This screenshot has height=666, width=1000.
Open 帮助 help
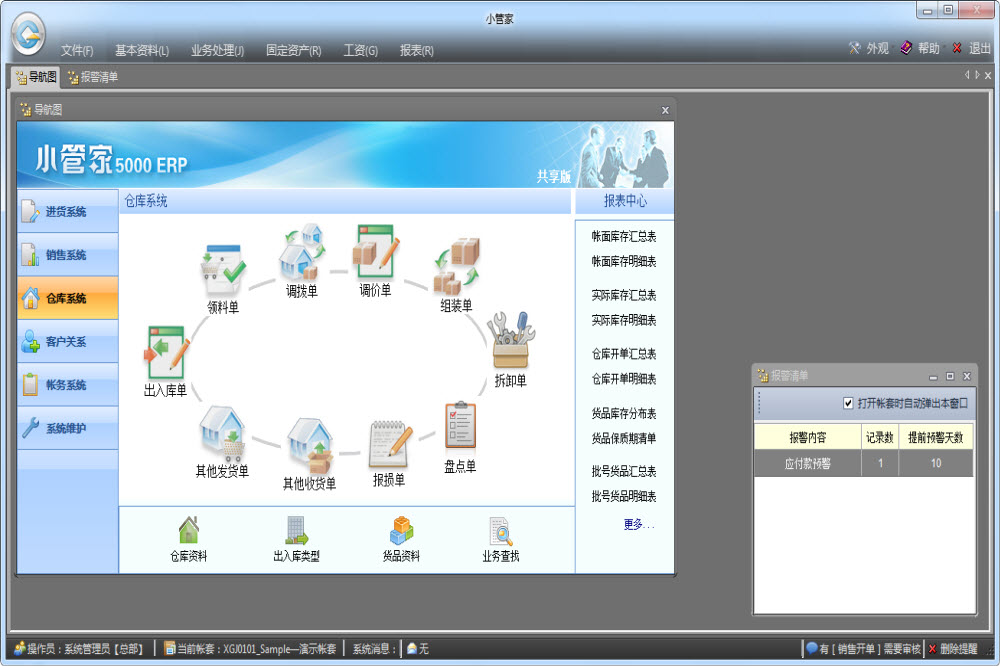click(920, 48)
